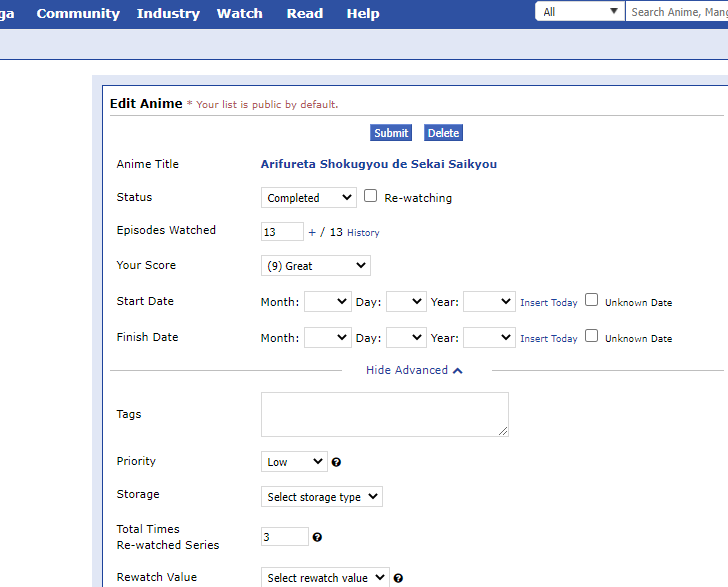
Task: Click the Priority help question mark icon
Action: tap(337, 462)
